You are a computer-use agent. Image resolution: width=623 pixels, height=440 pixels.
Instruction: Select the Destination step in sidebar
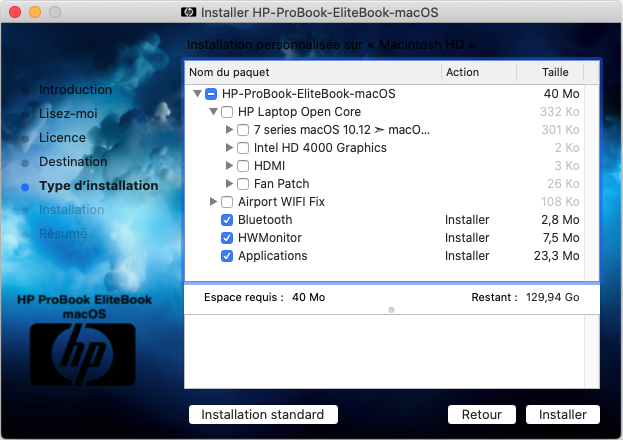coord(73,162)
